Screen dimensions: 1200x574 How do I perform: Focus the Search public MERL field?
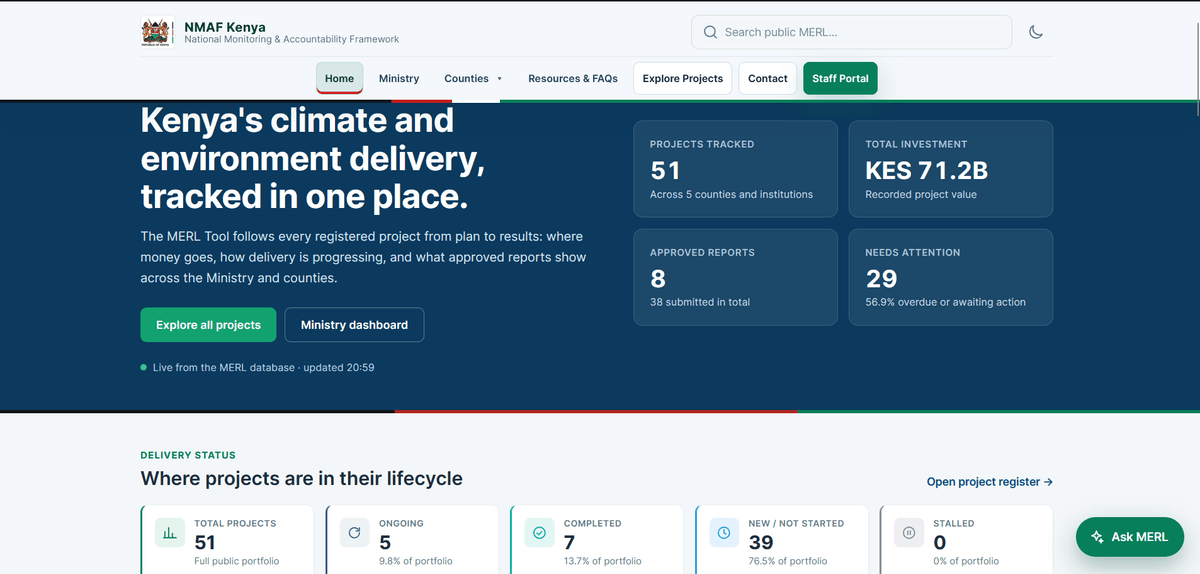[852, 32]
